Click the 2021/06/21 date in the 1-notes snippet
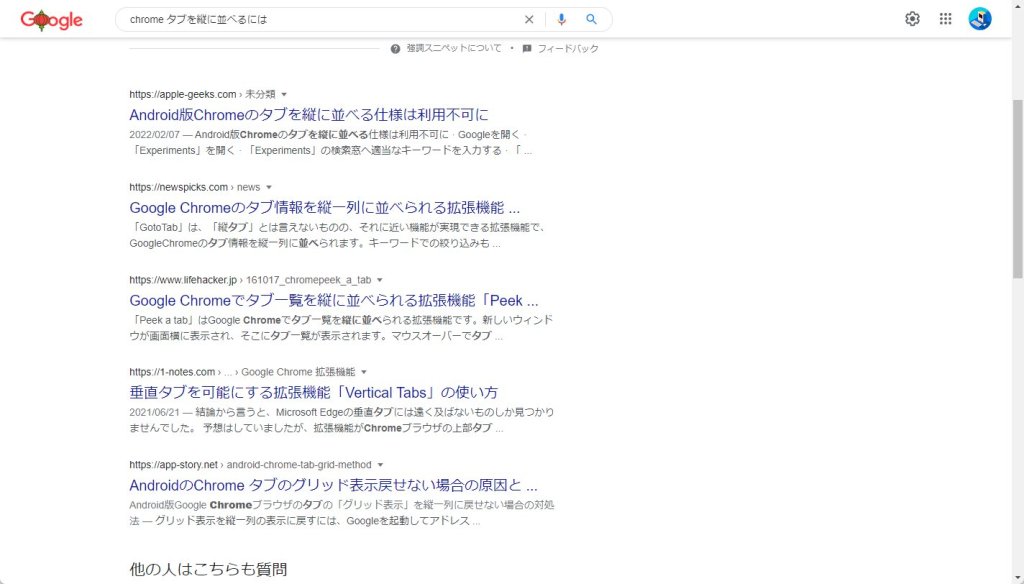The image size is (1024, 584). (154, 413)
